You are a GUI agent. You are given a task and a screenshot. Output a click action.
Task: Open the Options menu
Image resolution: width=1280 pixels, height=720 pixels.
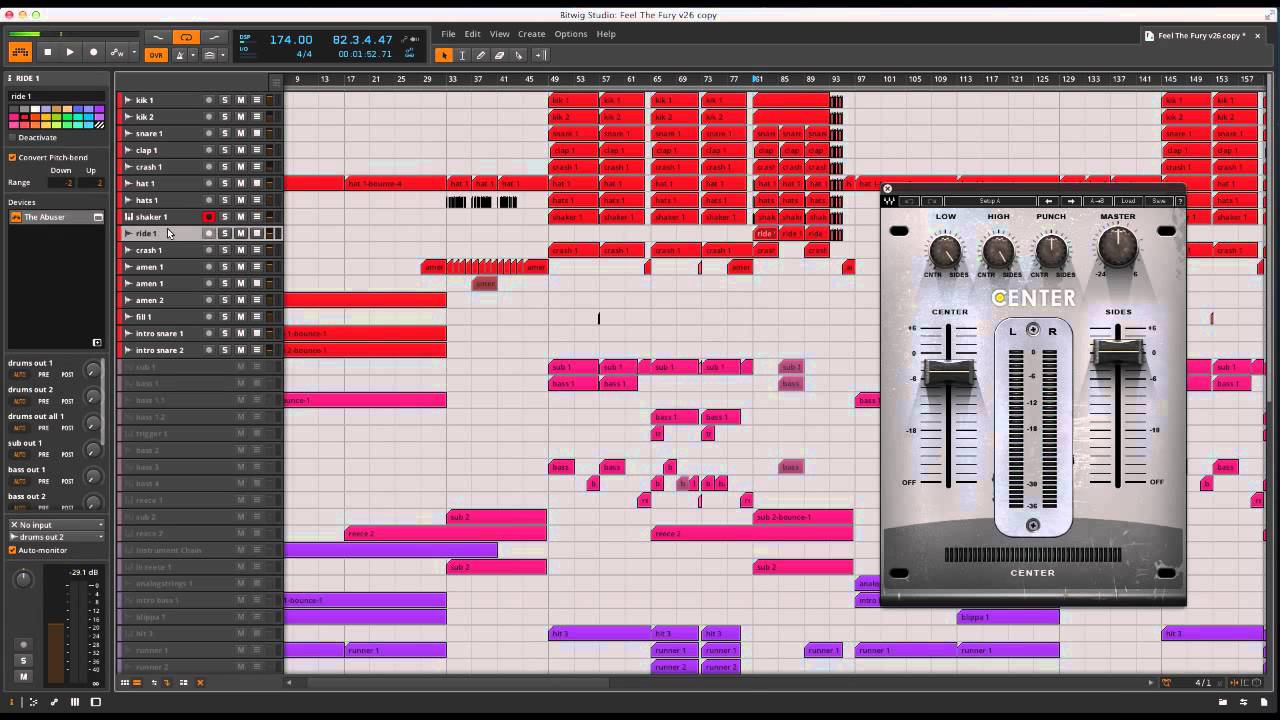click(571, 34)
